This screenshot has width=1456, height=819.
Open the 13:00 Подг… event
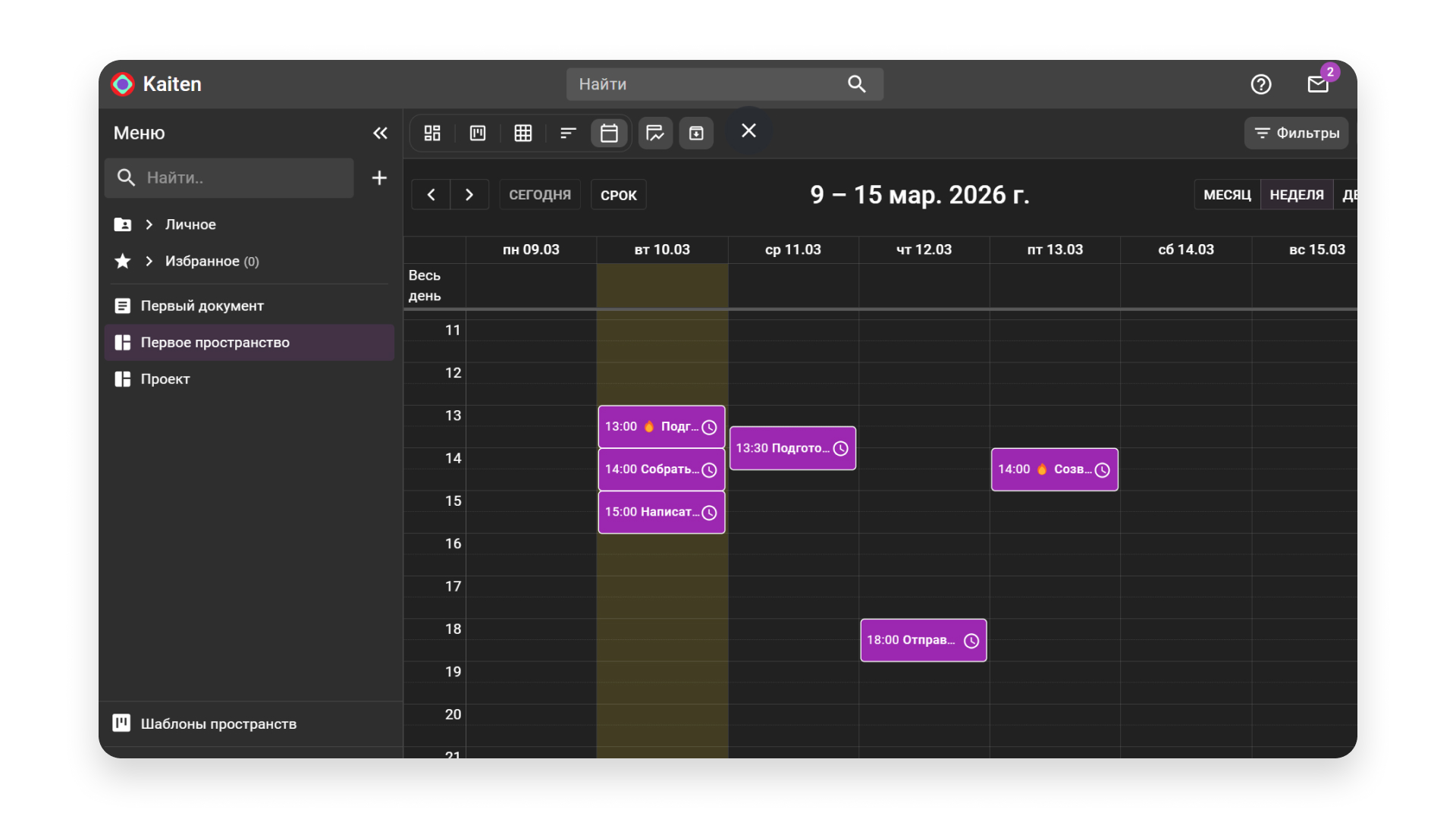661,427
